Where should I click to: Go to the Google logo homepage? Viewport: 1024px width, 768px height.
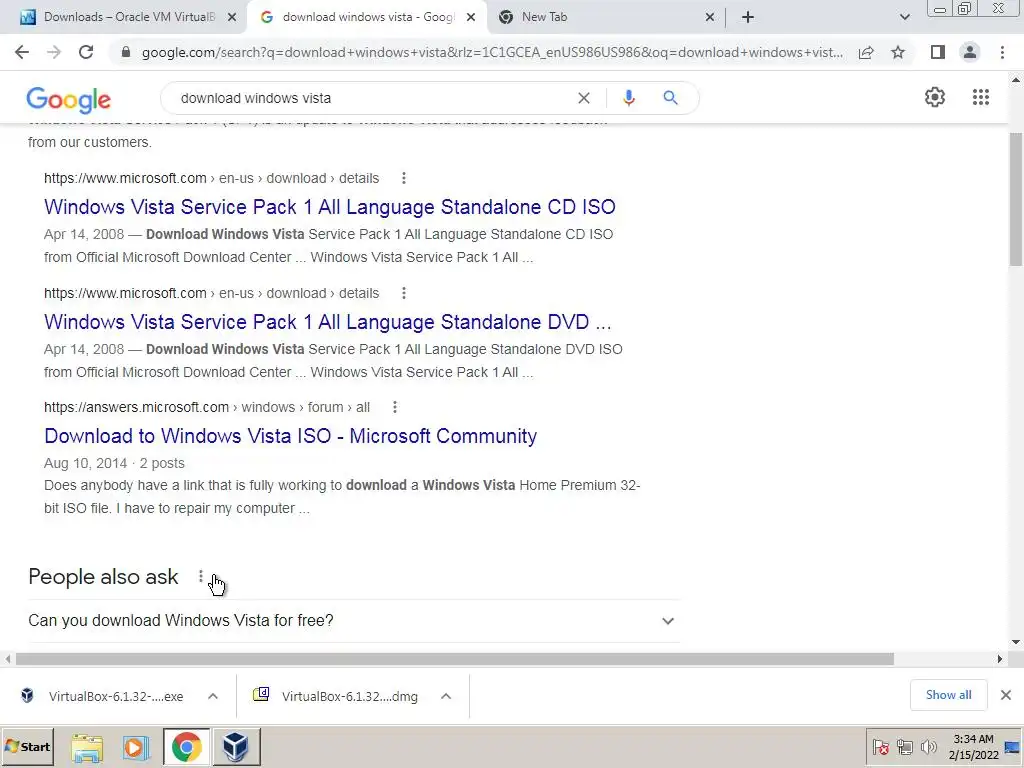(69, 99)
